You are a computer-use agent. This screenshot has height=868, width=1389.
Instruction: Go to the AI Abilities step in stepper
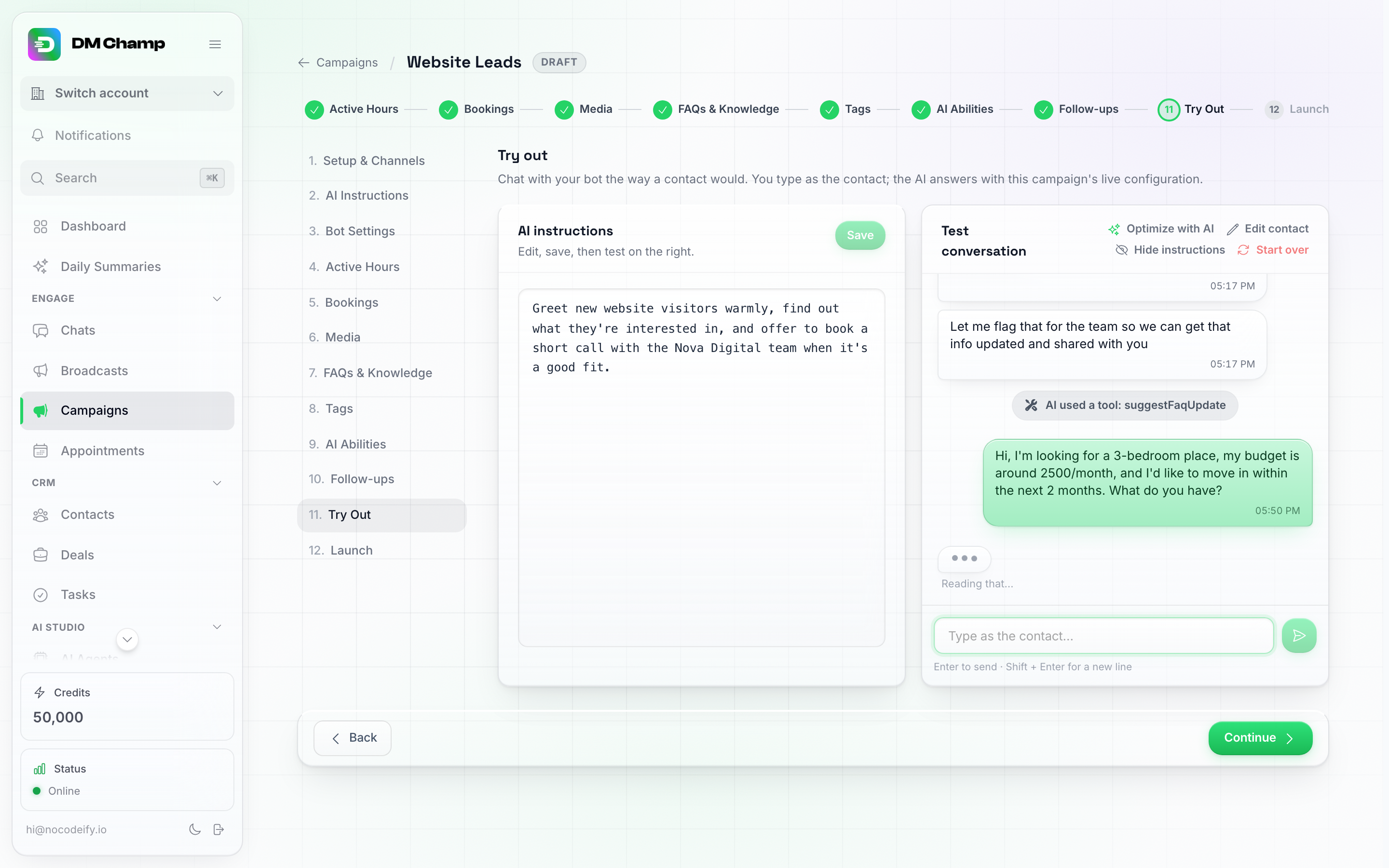coord(952,109)
